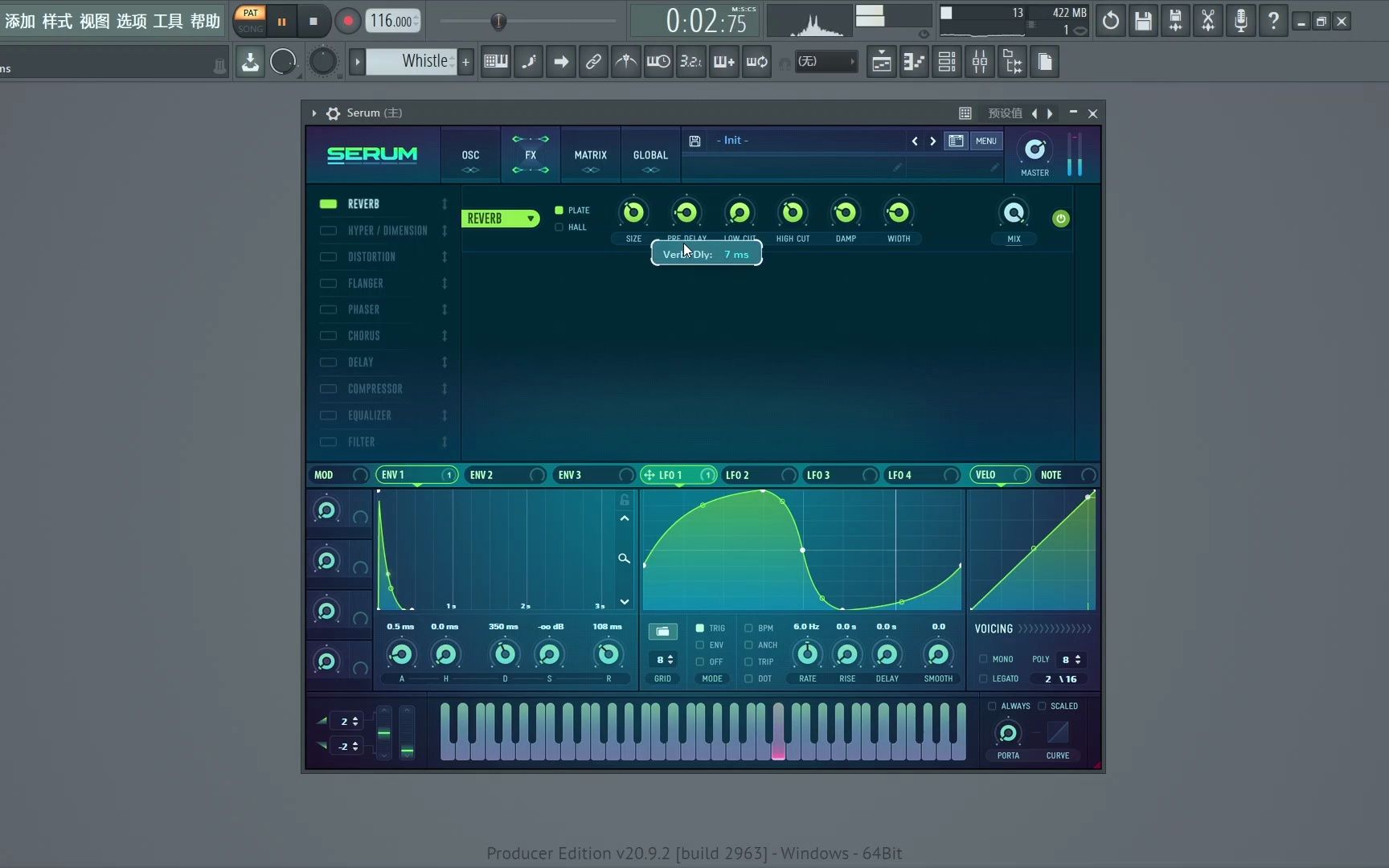Viewport: 1389px width, 868px height.
Task: Open Serum preset browser icon
Action: click(x=956, y=141)
